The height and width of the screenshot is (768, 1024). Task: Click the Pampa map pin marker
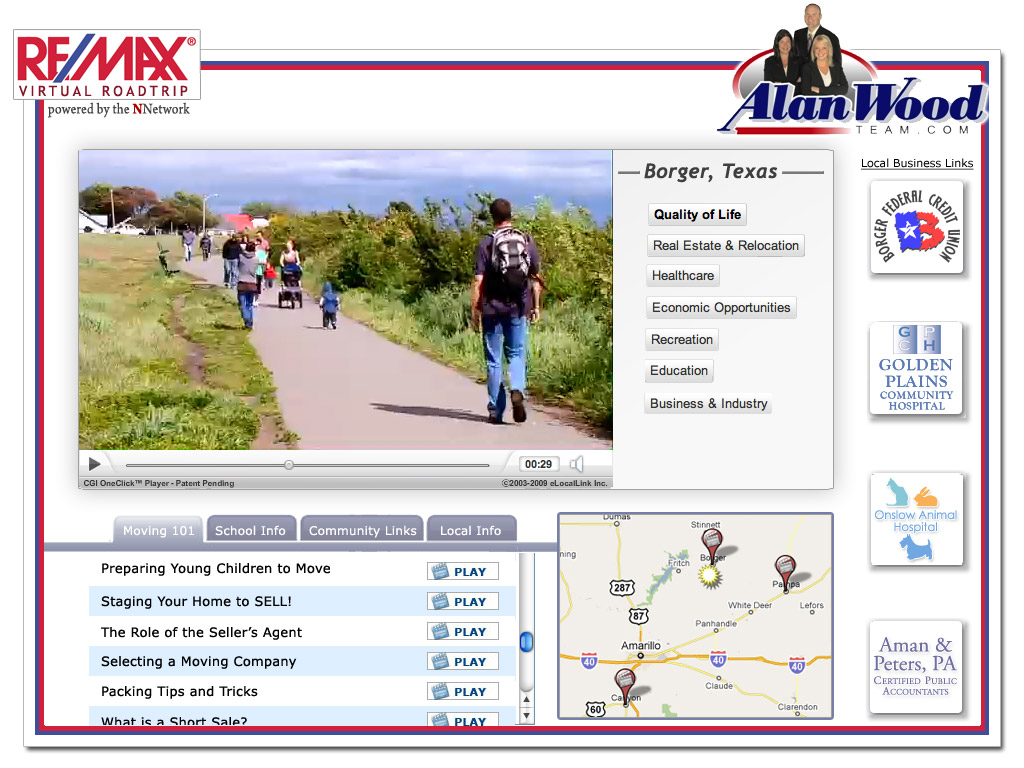(786, 570)
